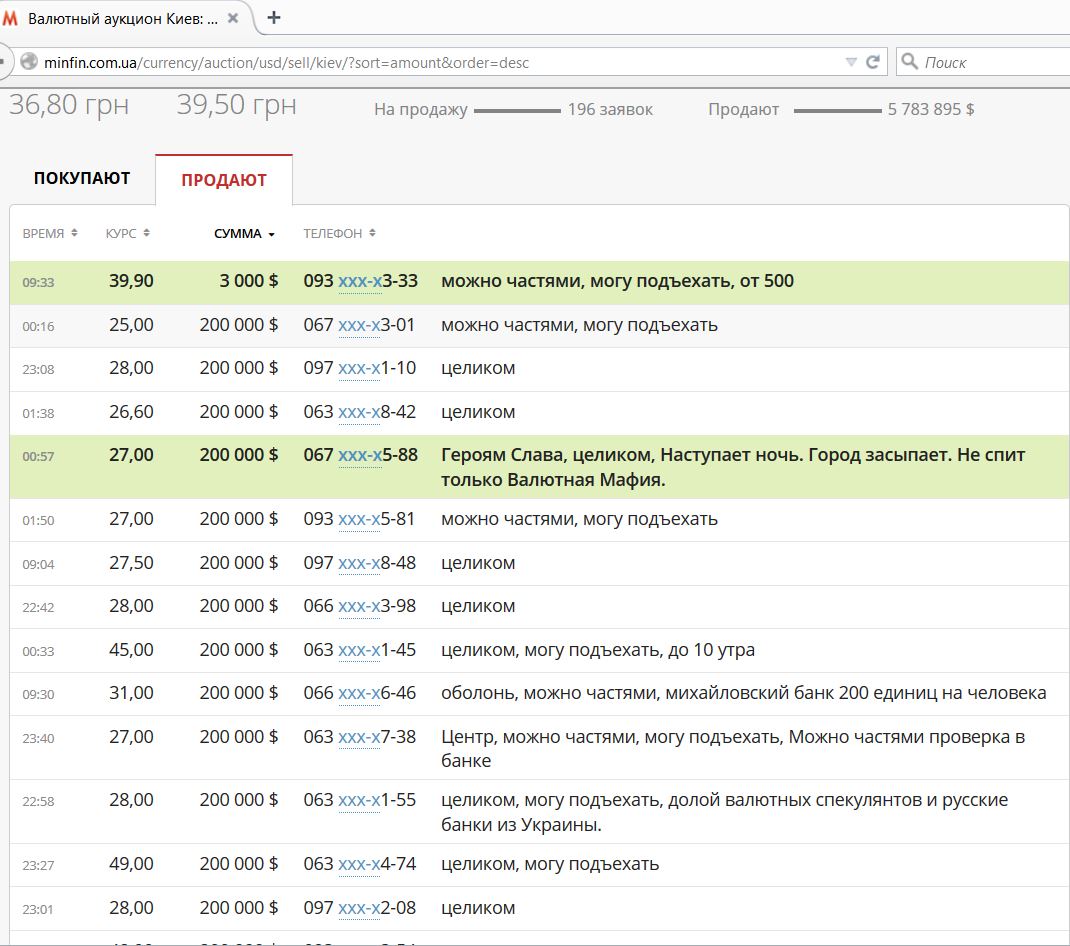Reveal phone number for 097 xxx-x1-10
The width and height of the screenshot is (1070, 946).
[360, 368]
